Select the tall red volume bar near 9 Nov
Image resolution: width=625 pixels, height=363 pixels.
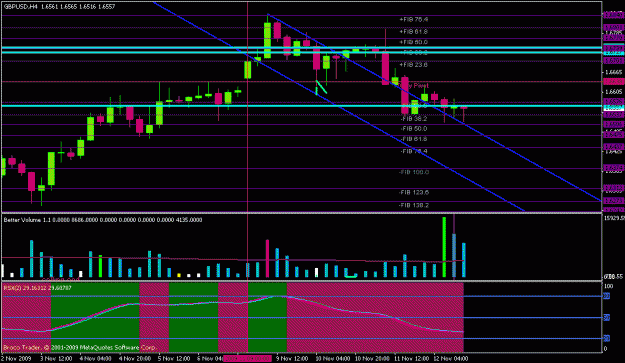tap(267, 258)
